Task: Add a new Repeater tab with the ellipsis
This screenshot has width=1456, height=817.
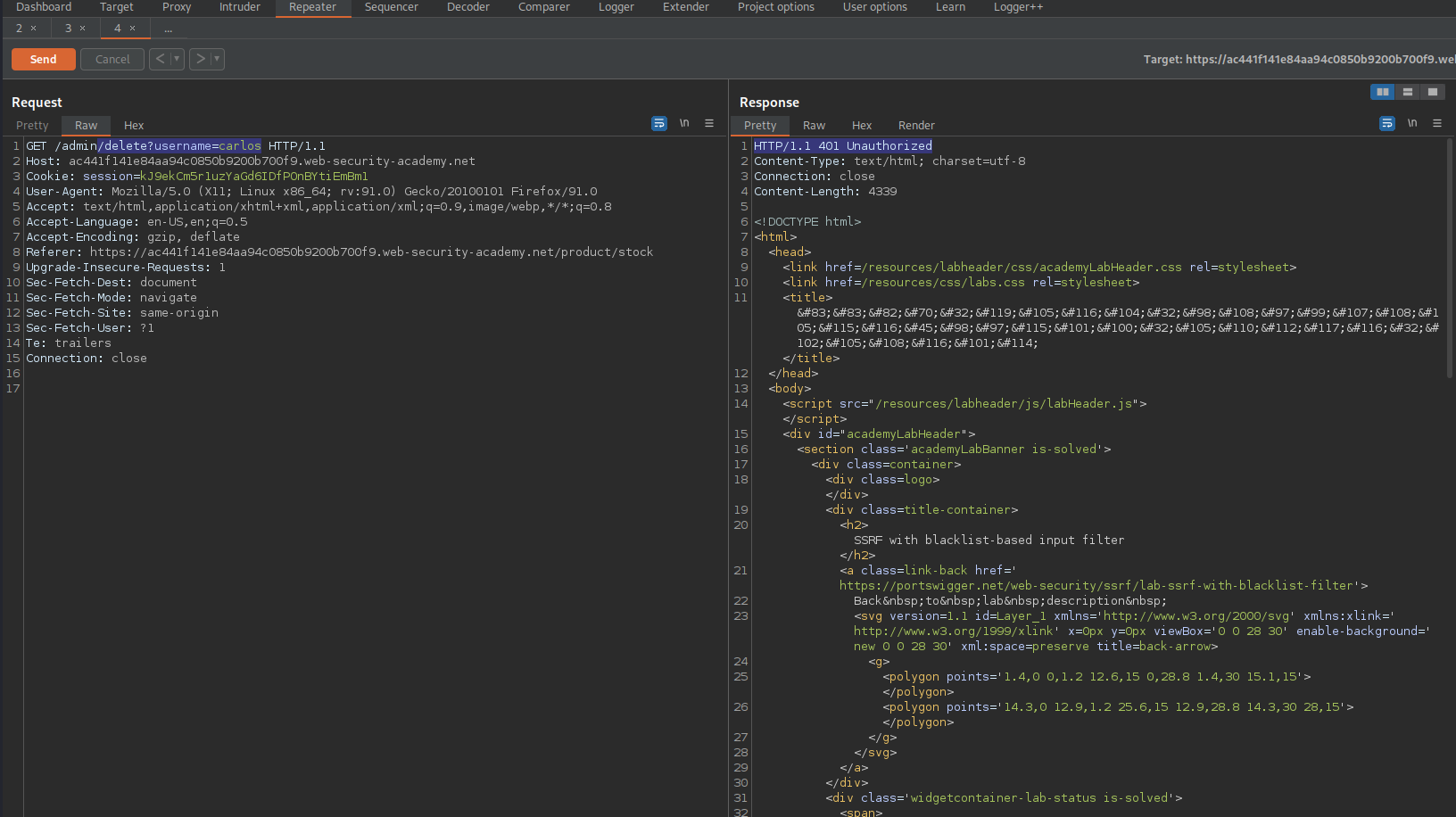Action: [x=168, y=29]
